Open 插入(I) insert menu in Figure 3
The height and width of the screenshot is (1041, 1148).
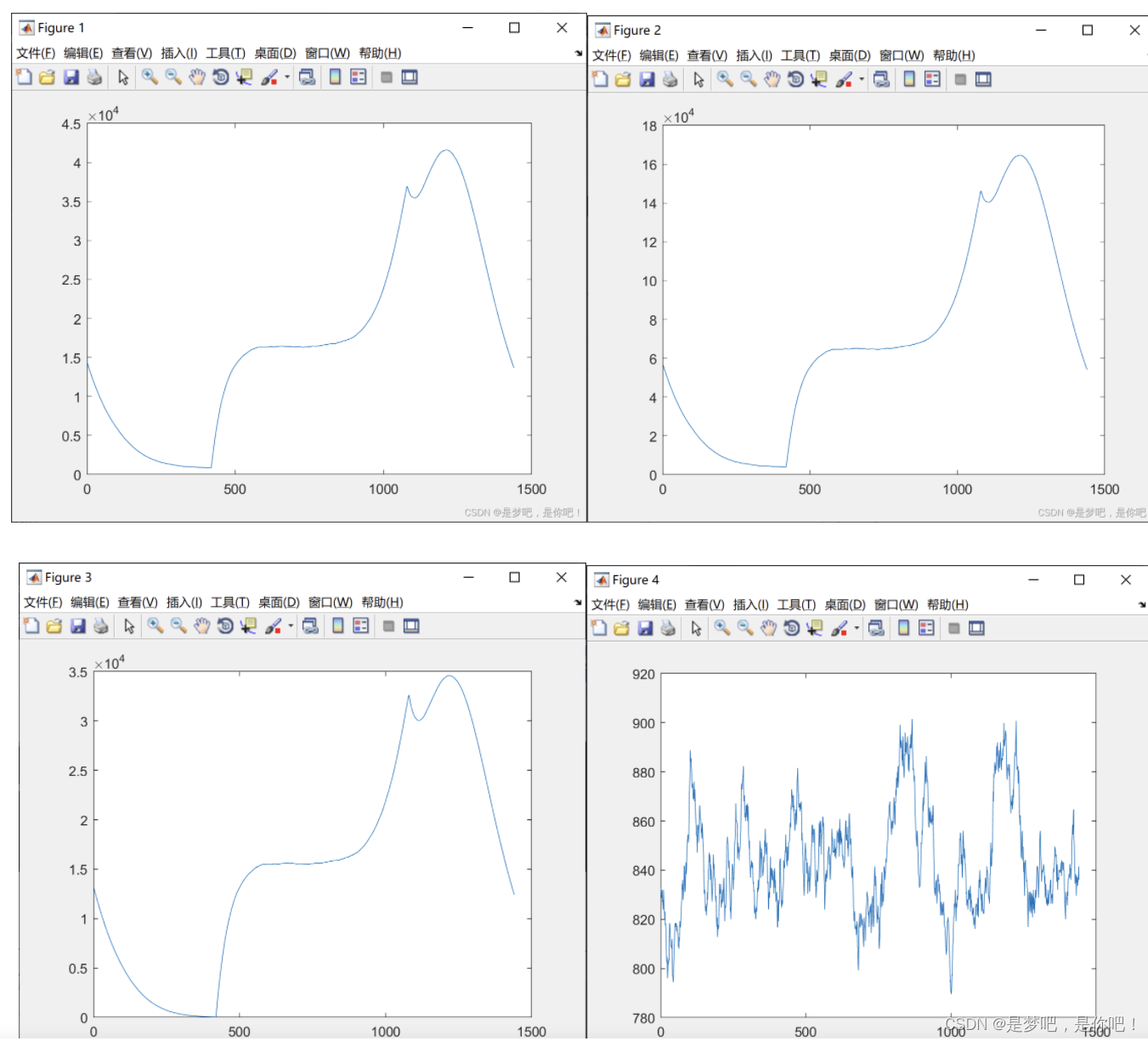pos(184,603)
